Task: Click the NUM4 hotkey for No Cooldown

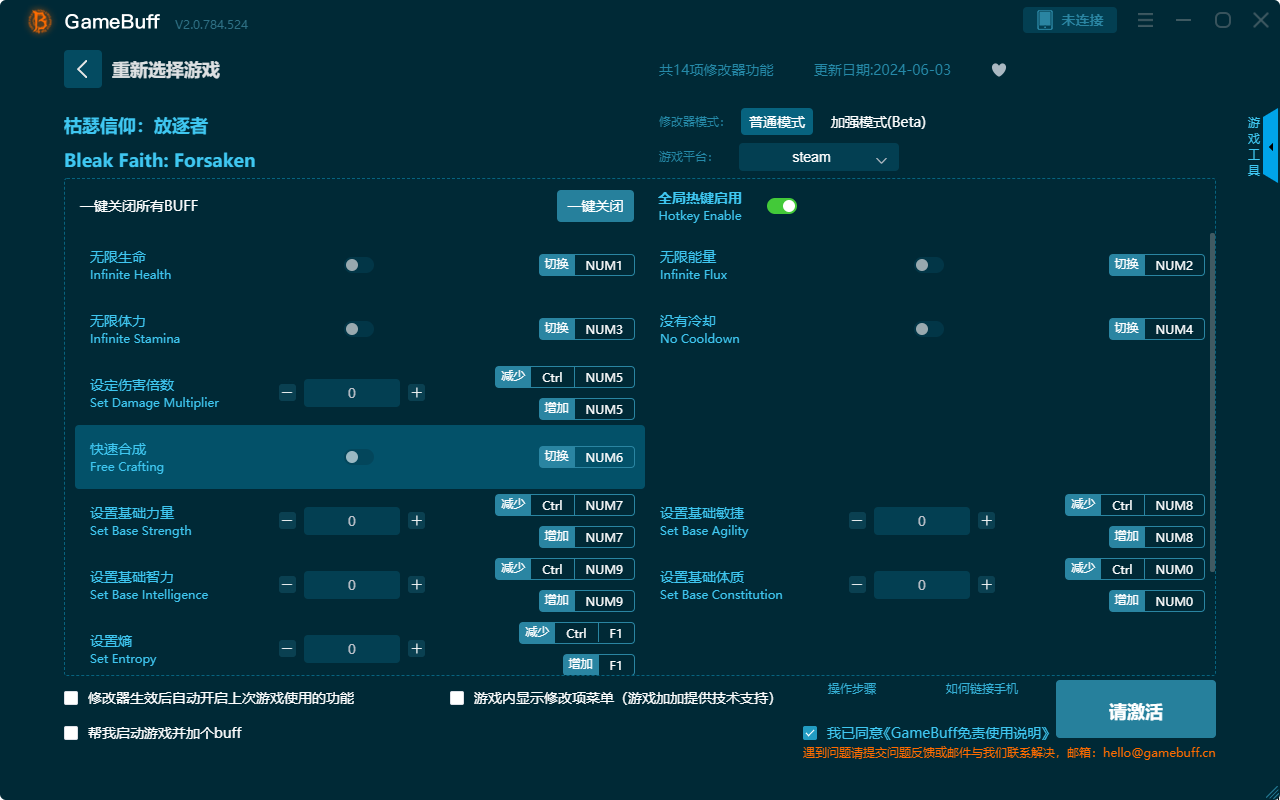Action: 1174,329
